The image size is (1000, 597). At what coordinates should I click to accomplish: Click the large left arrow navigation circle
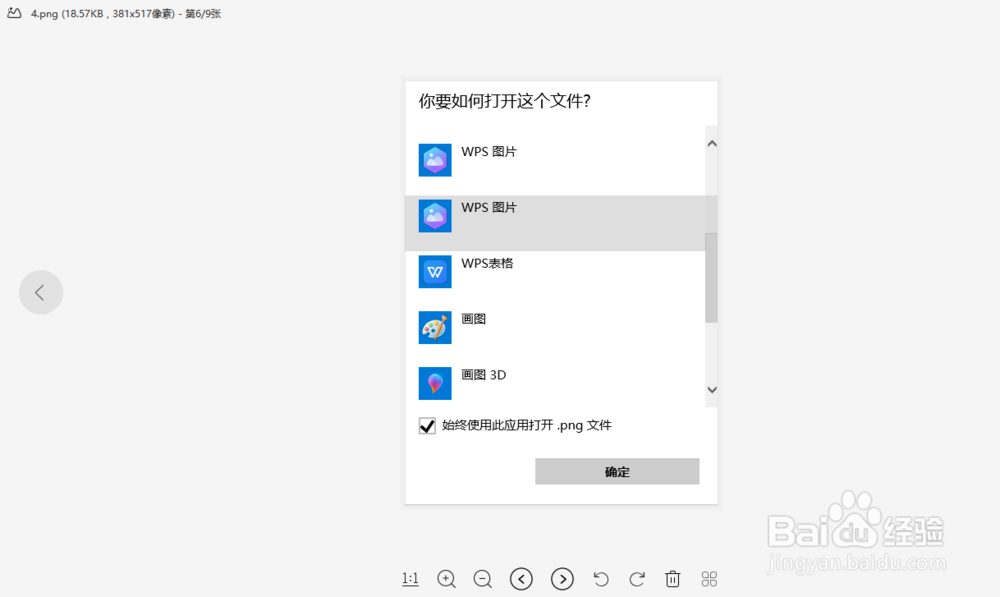point(41,293)
